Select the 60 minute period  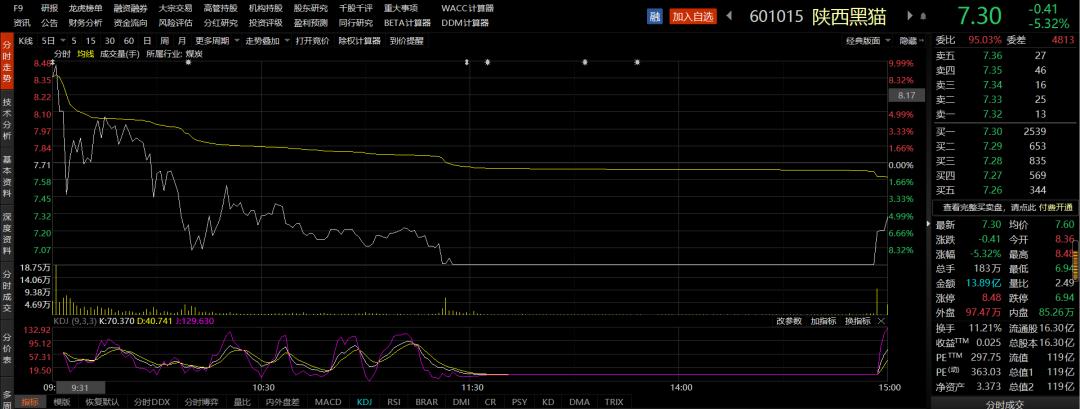click(x=128, y=41)
